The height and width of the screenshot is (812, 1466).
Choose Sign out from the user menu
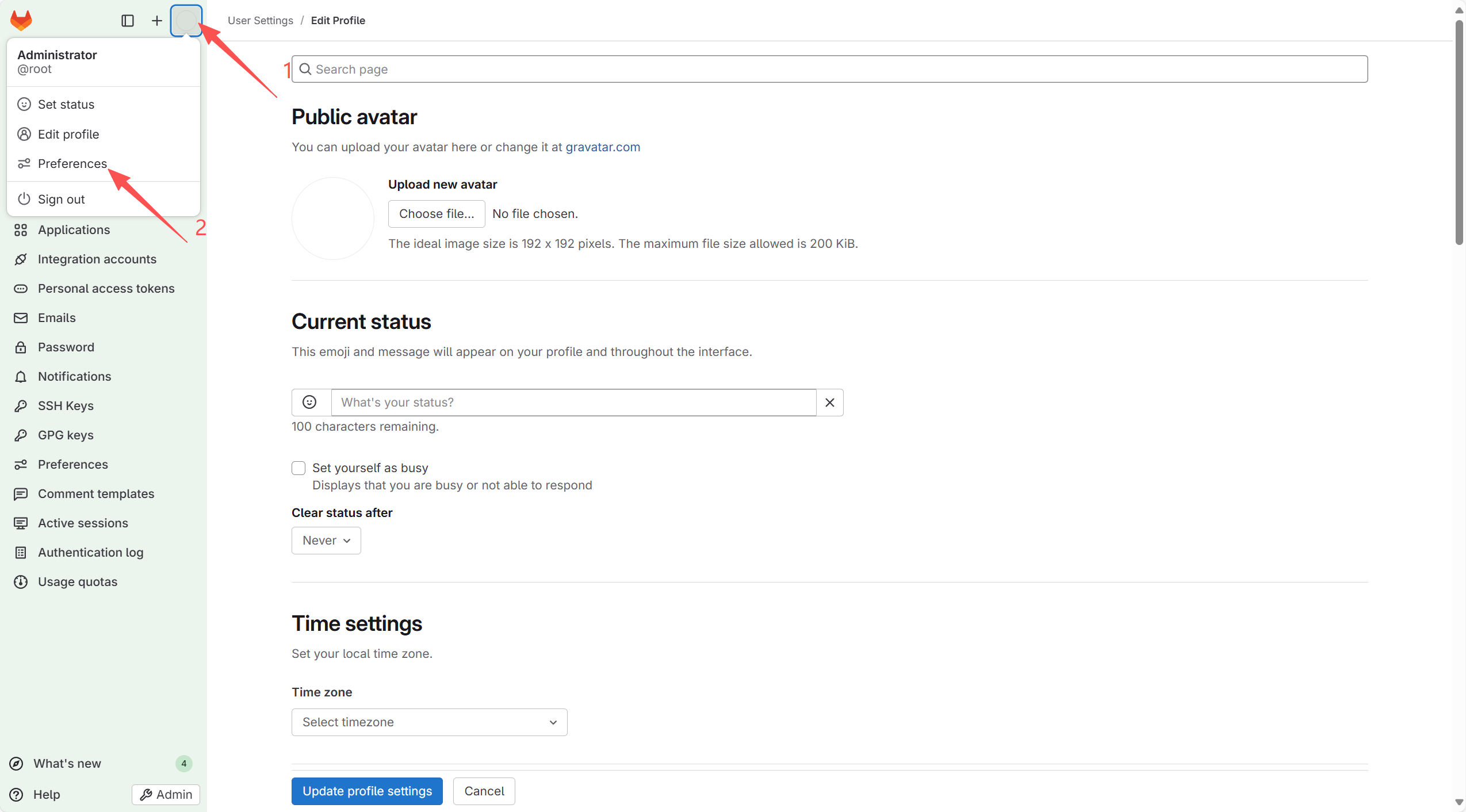(x=61, y=199)
